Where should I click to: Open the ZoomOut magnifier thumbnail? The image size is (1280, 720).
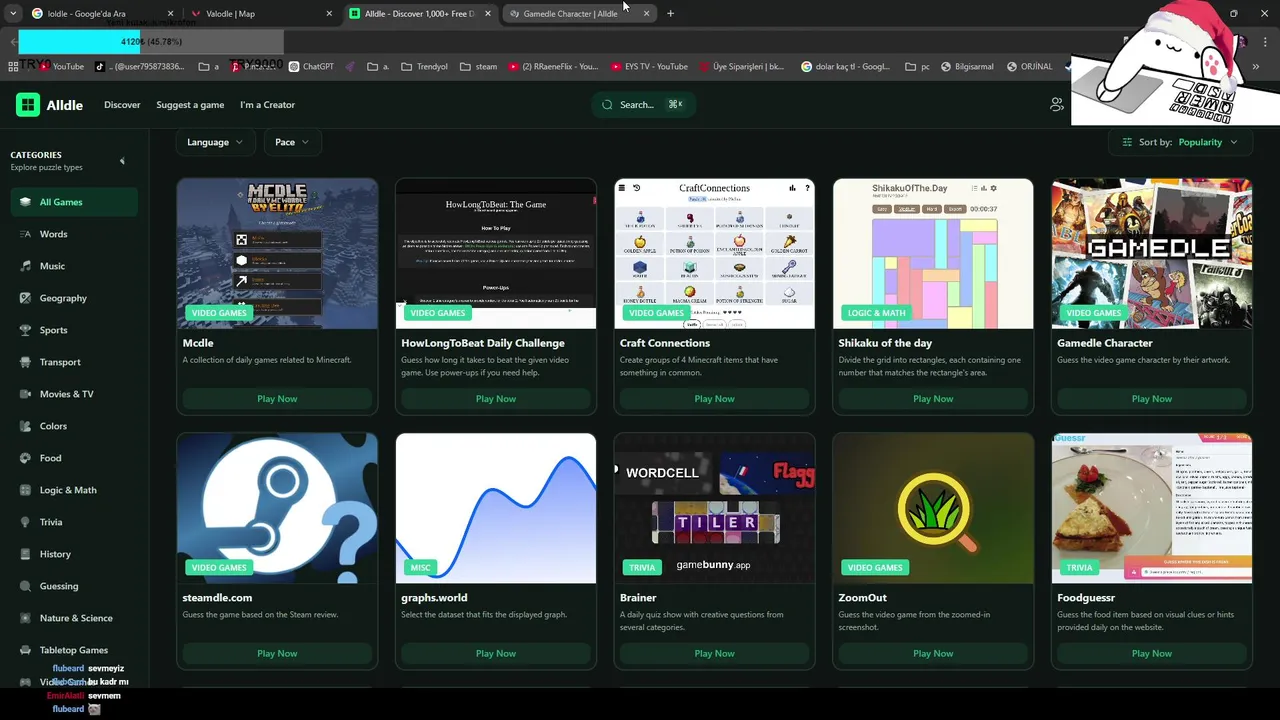pyautogui.click(x=933, y=508)
